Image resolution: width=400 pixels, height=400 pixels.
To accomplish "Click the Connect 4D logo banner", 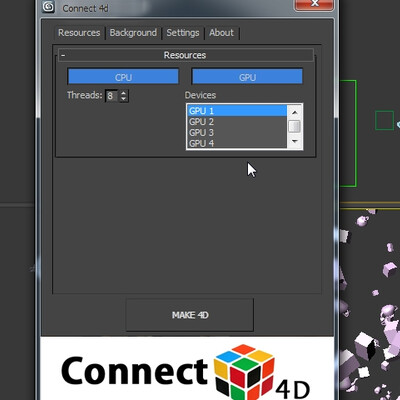I will 187,369.
